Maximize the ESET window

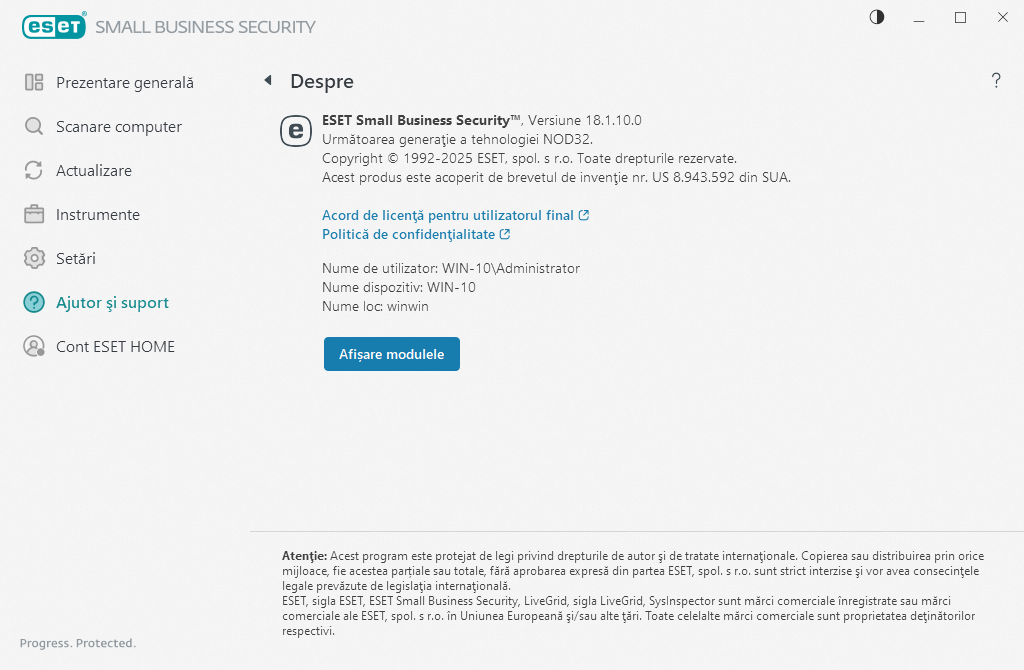coord(960,18)
